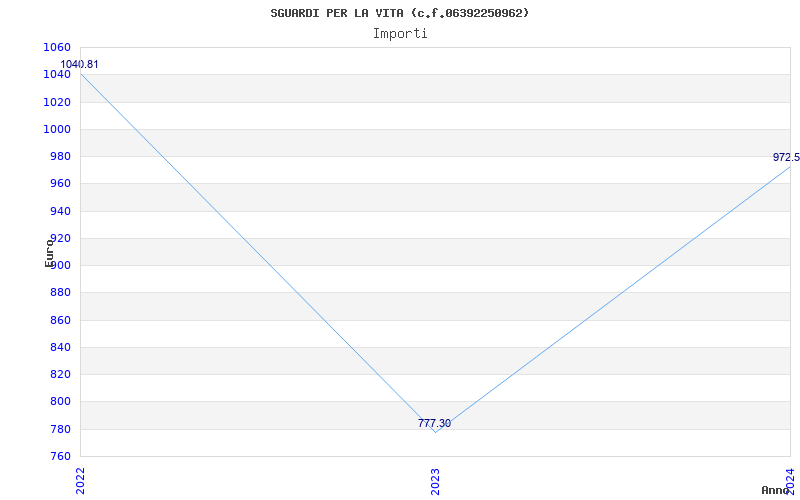800x500 pixels.
Task: Click the 2024 x-axis label
Action: tap(790, 481)
